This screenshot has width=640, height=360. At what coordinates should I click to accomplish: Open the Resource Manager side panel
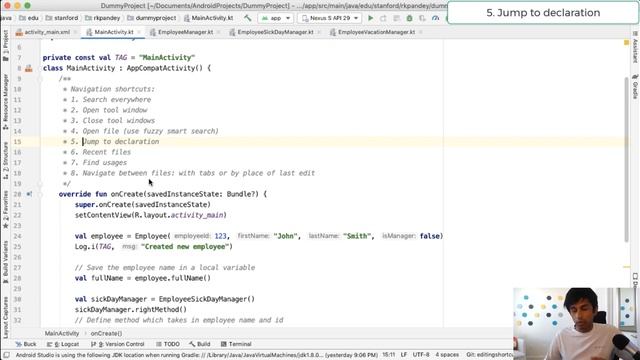tap(5, 102)
